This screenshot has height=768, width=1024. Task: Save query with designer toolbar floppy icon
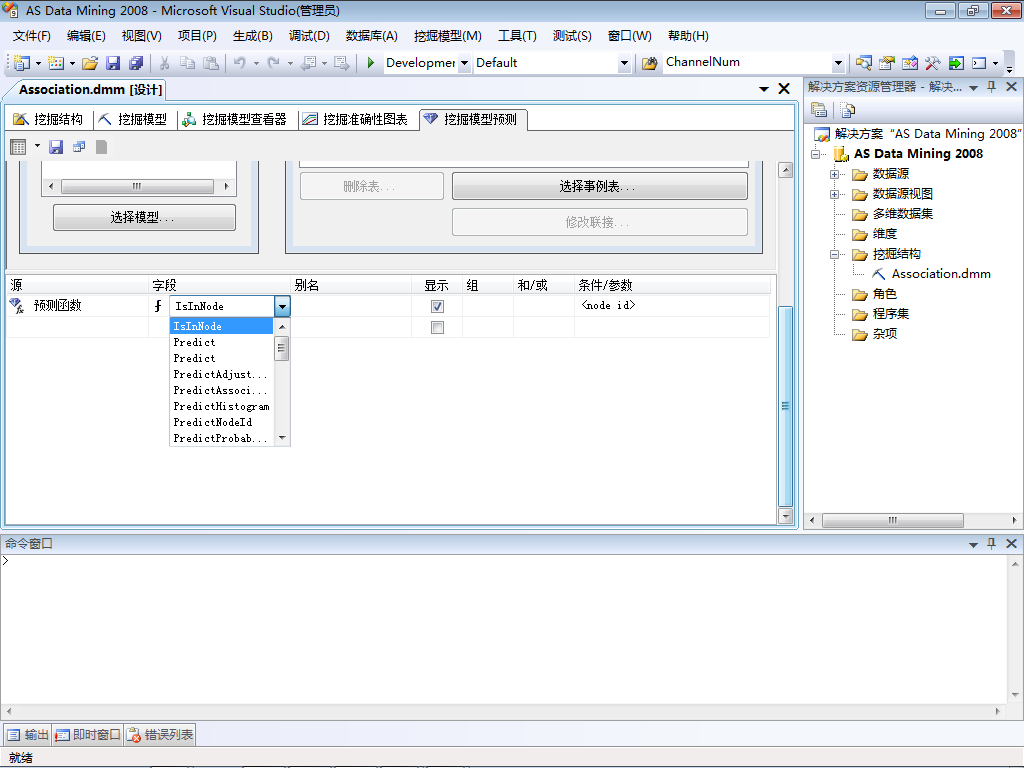[x=56, y=147]
